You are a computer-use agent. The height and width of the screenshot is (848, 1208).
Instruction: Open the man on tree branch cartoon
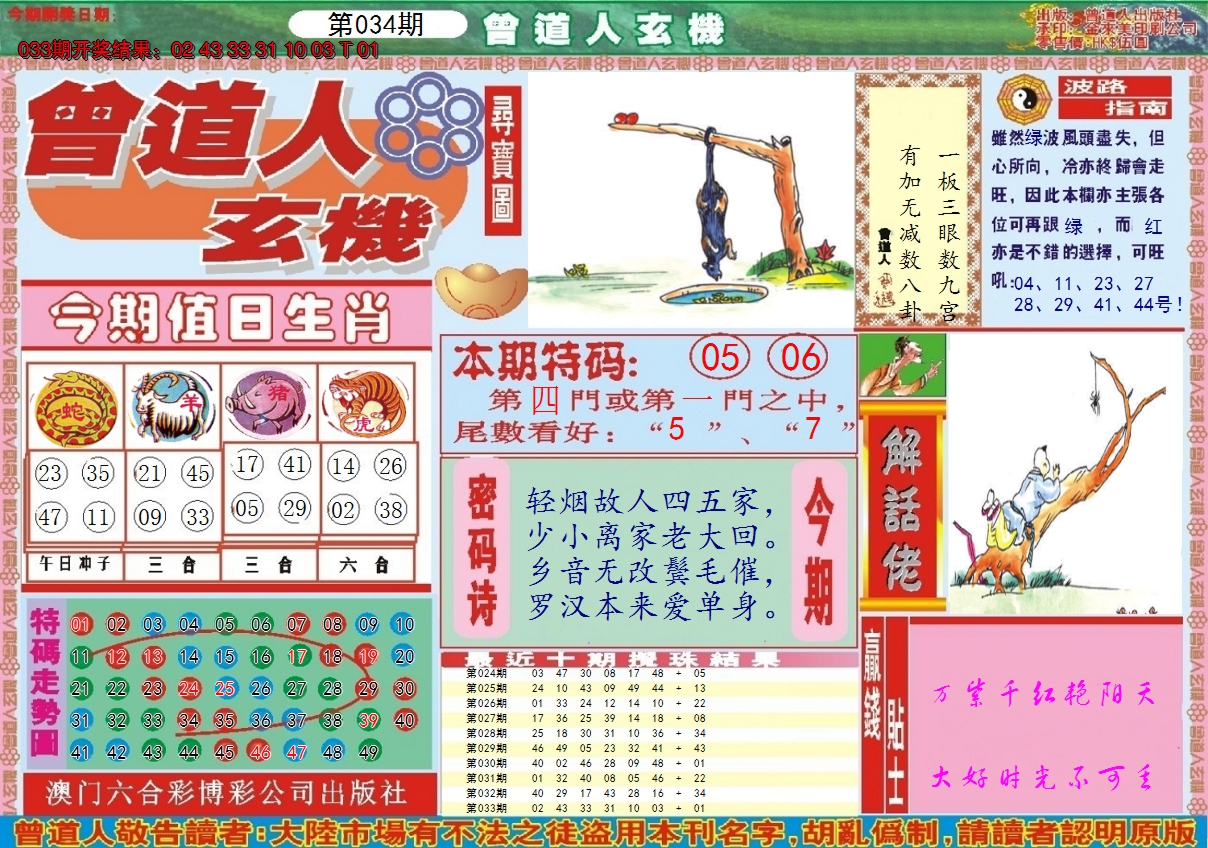(1064, 473)
